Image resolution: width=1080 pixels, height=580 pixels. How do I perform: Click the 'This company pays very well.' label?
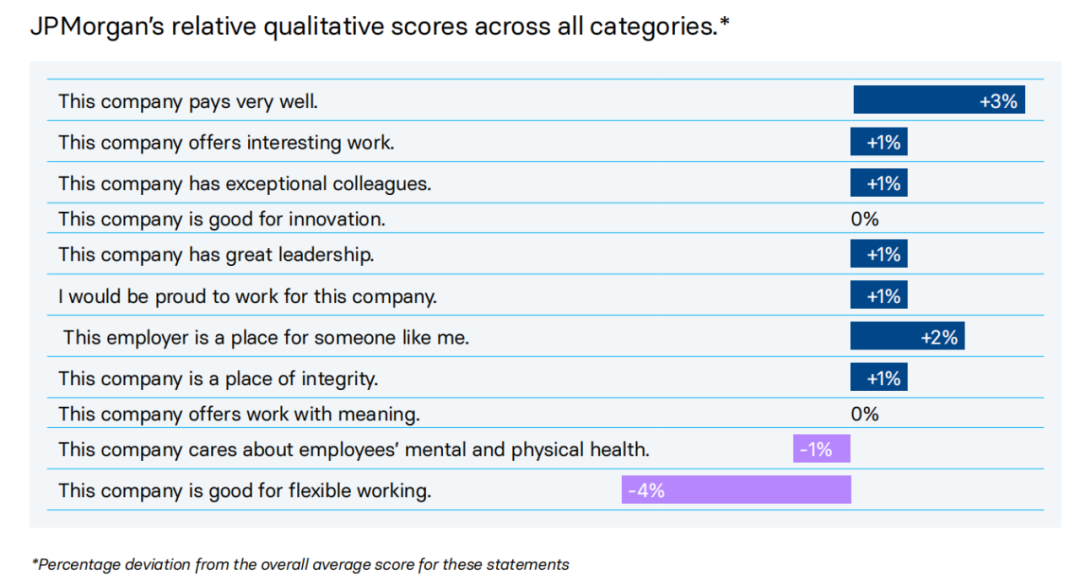(188, 101)
